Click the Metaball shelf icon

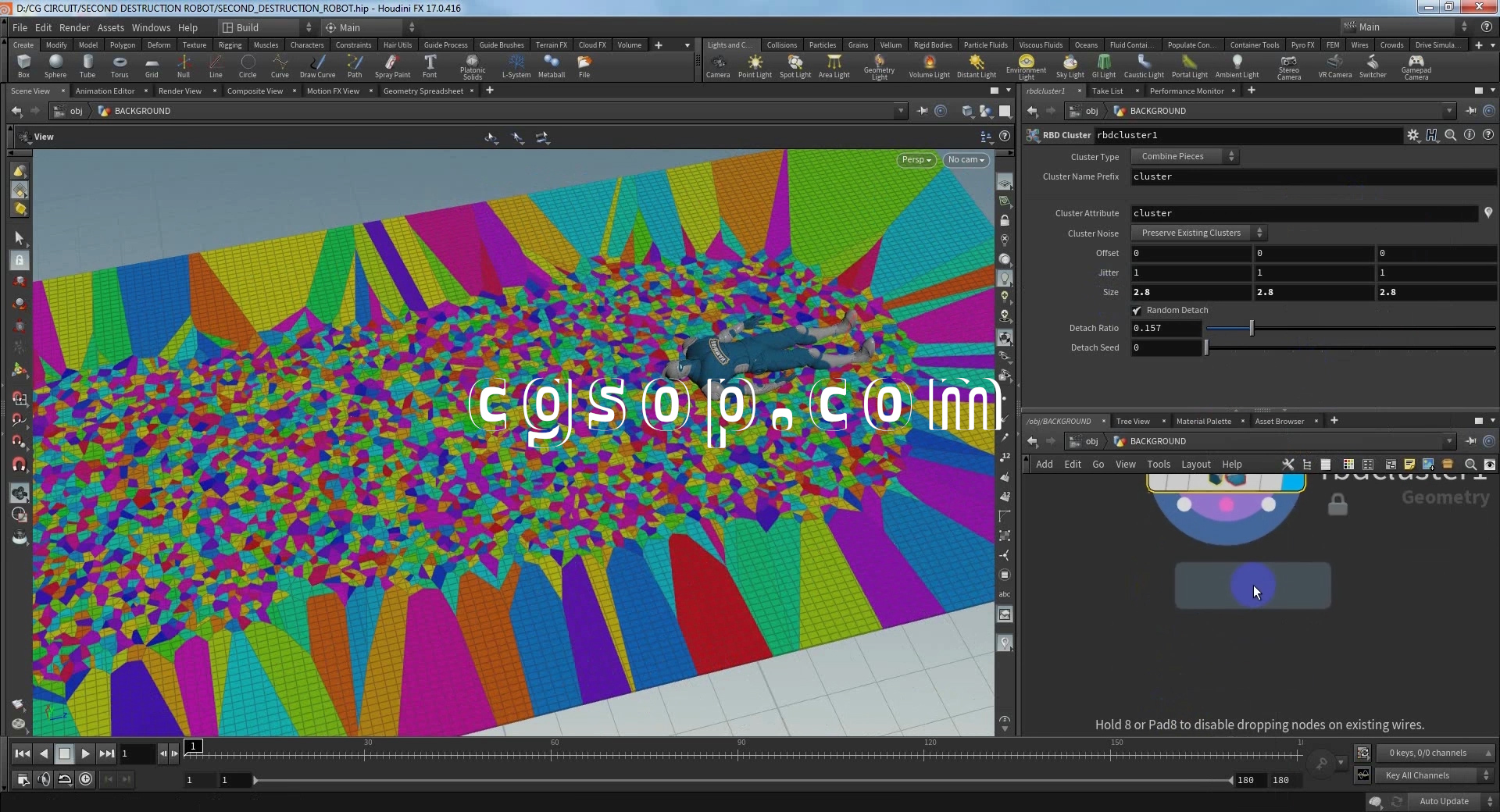552,66
